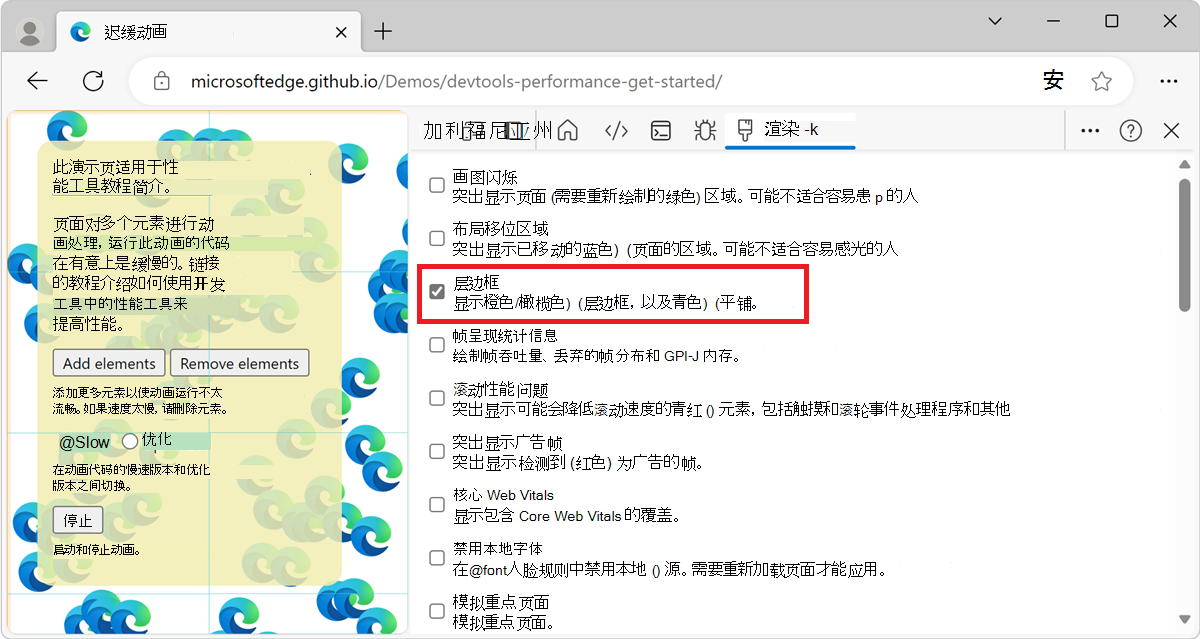
Task: Enable the 画图闪烁 checkbox
Action: [x=436, y=184]
